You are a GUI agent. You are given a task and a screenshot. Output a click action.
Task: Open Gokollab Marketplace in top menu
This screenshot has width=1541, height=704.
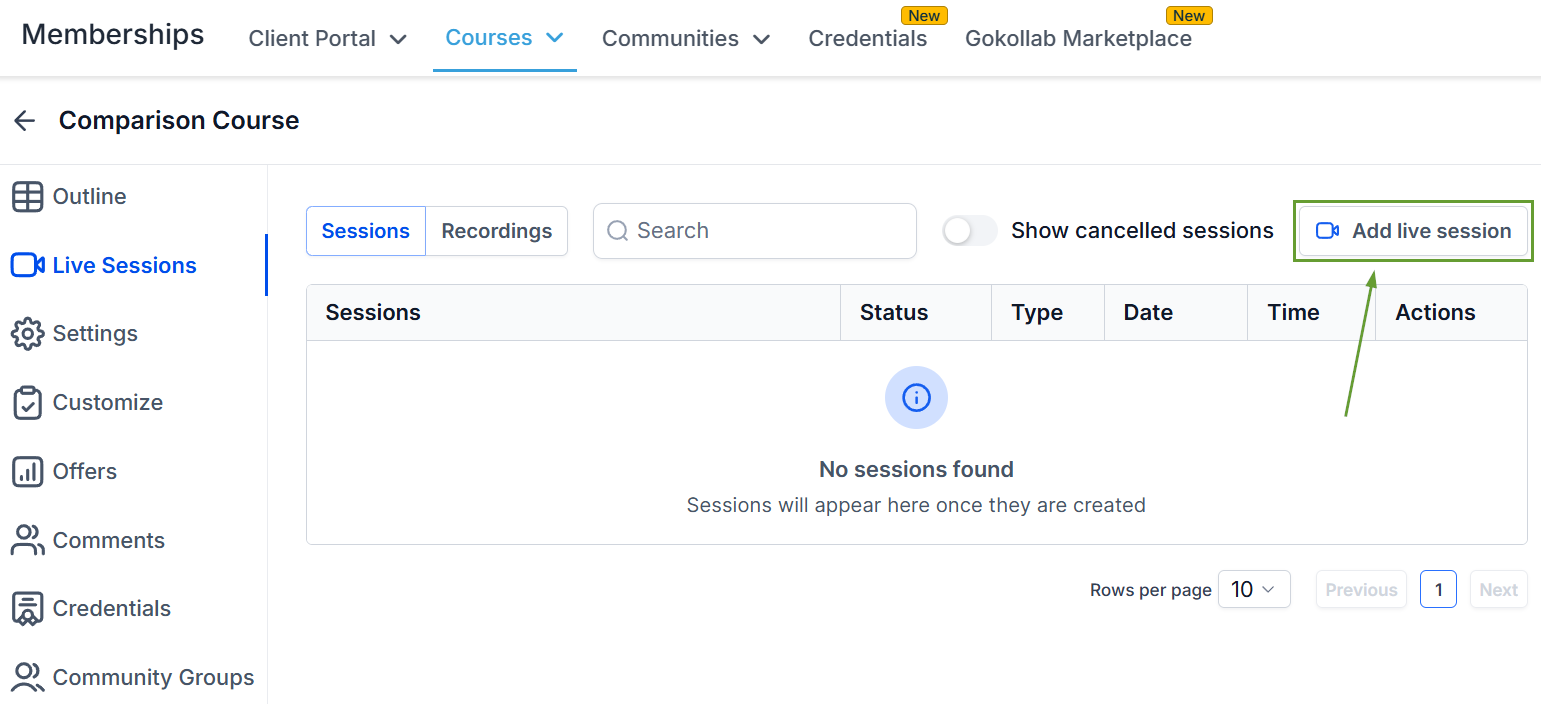1077,39
